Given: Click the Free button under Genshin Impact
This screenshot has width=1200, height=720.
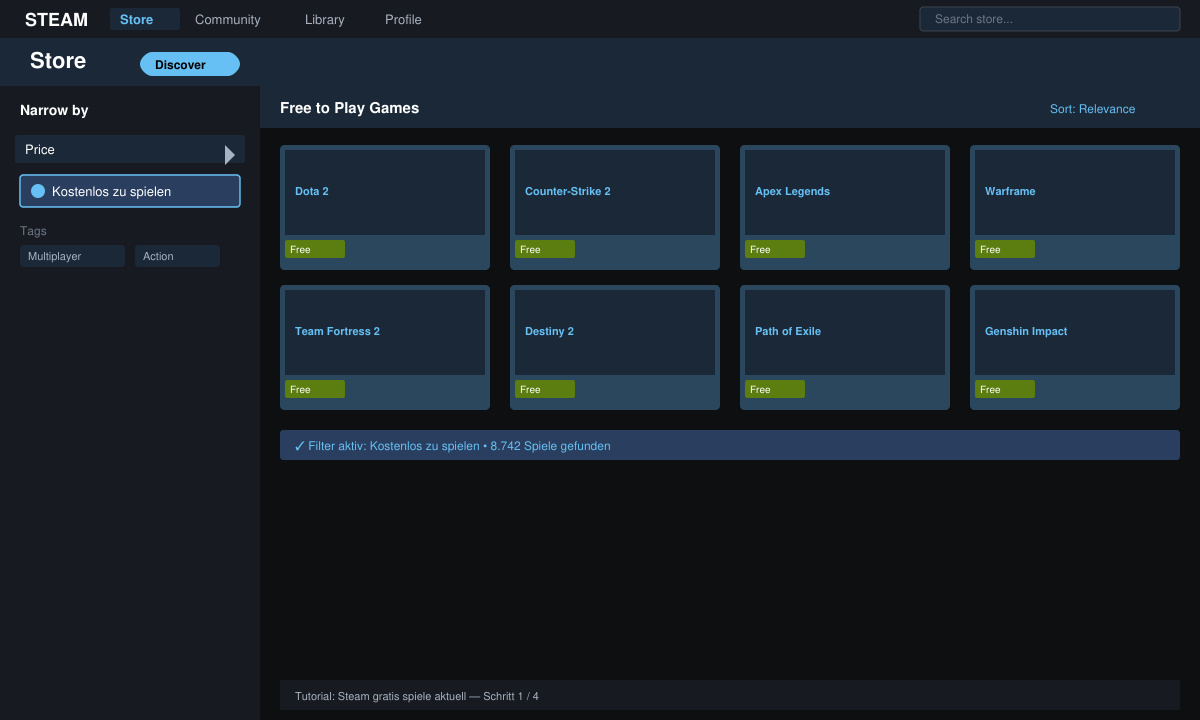Looking at the screenshot, I should coord(1005,389).
